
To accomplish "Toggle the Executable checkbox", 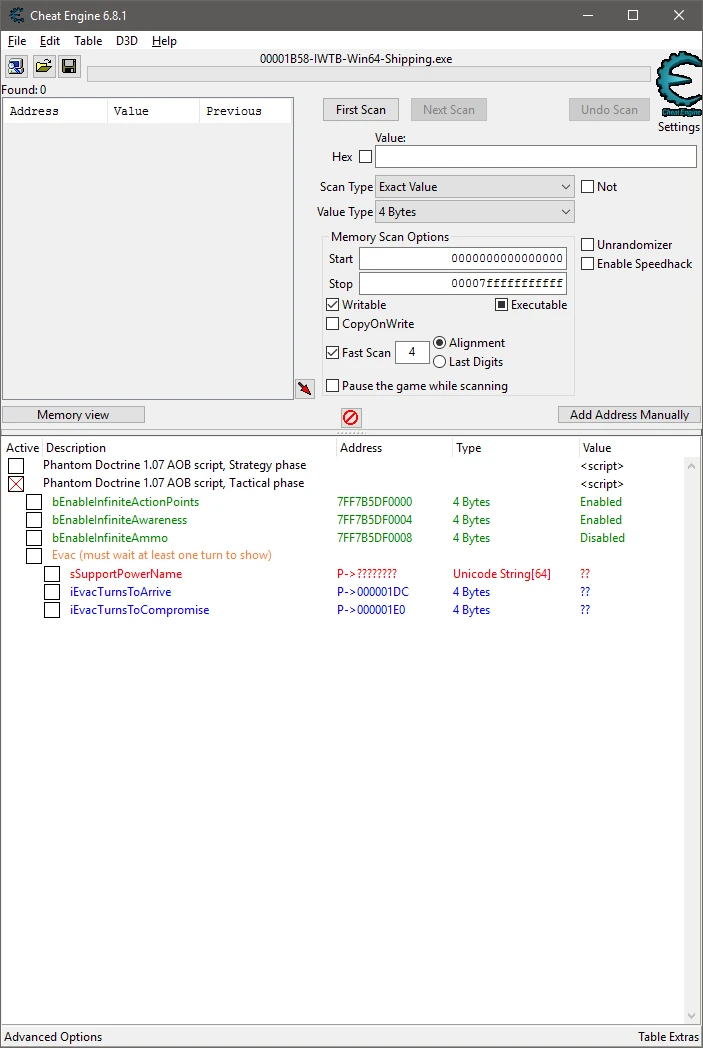I will [x=501, y=305].
